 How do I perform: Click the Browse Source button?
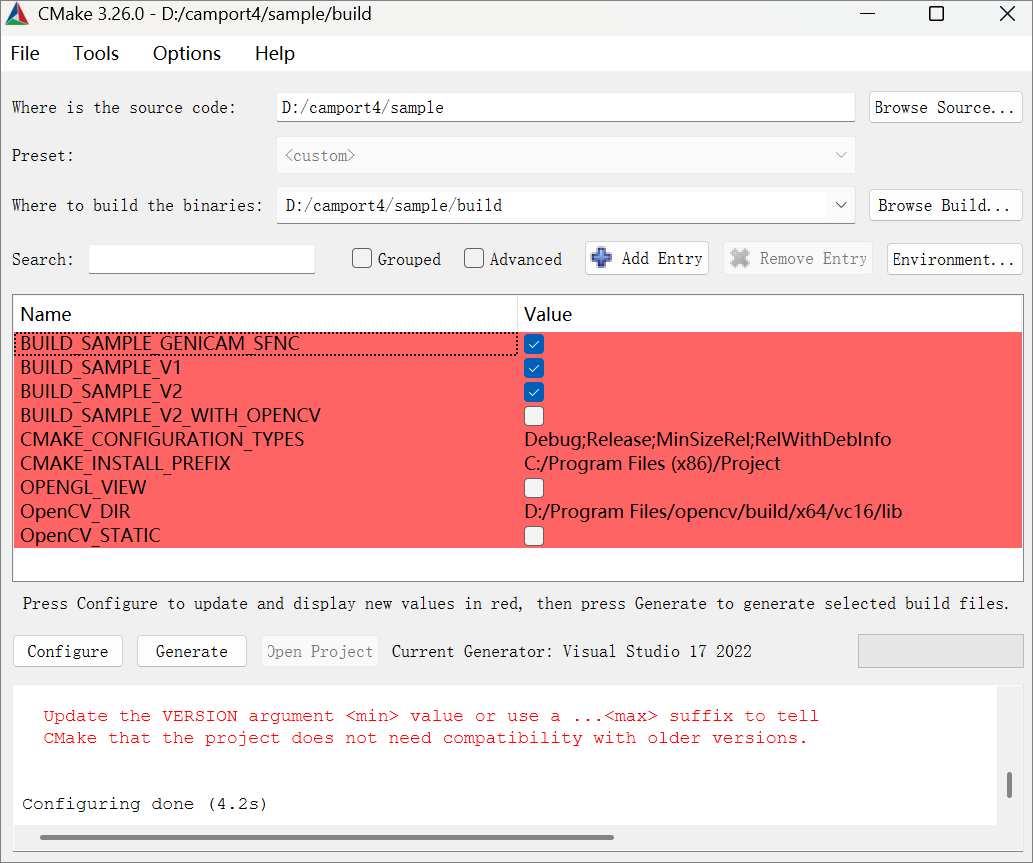click(x=945, y=107)
